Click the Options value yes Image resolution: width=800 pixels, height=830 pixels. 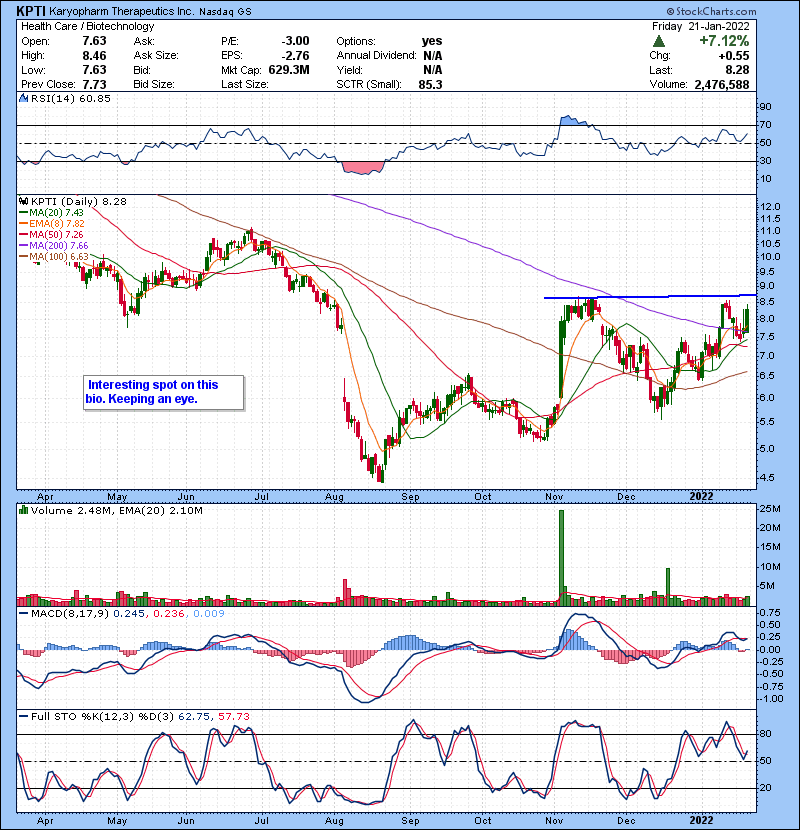(x=432, y=41)
